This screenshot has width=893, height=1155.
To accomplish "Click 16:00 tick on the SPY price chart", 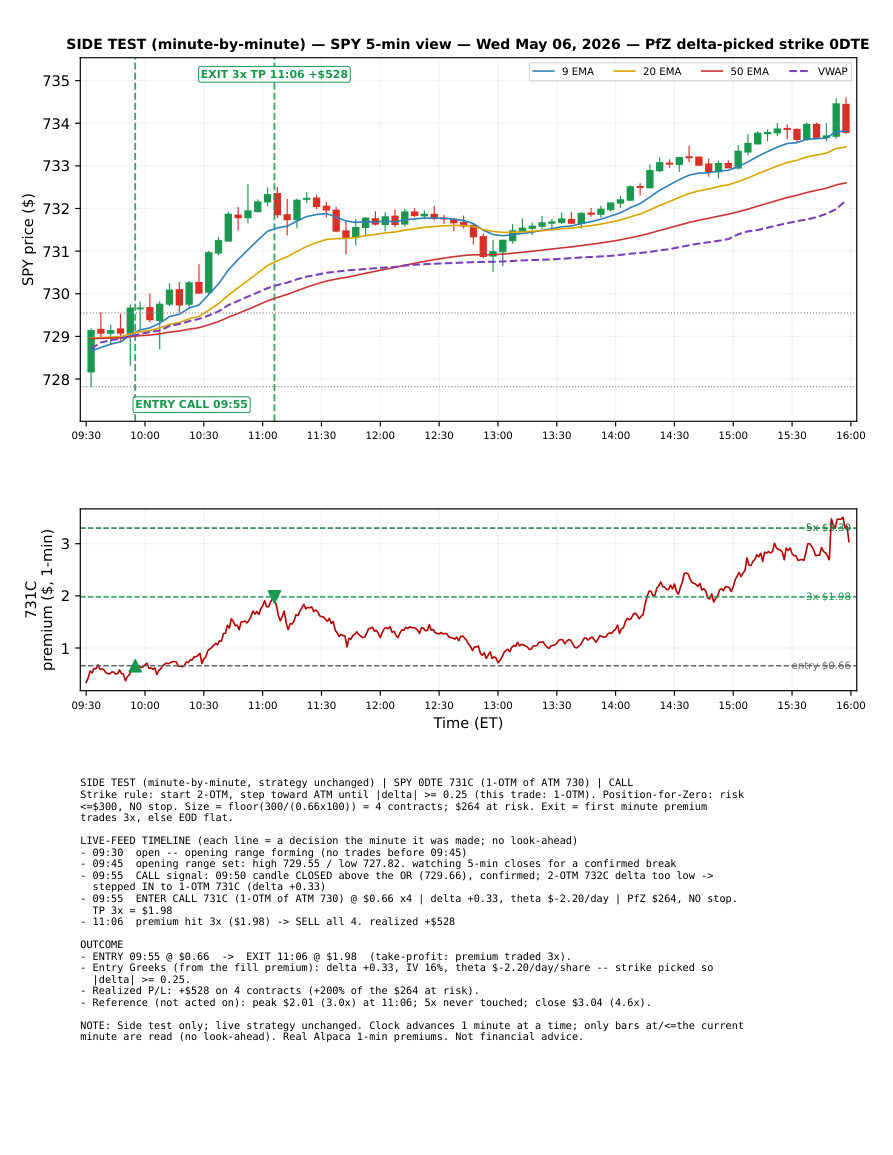I will (851, 435).
